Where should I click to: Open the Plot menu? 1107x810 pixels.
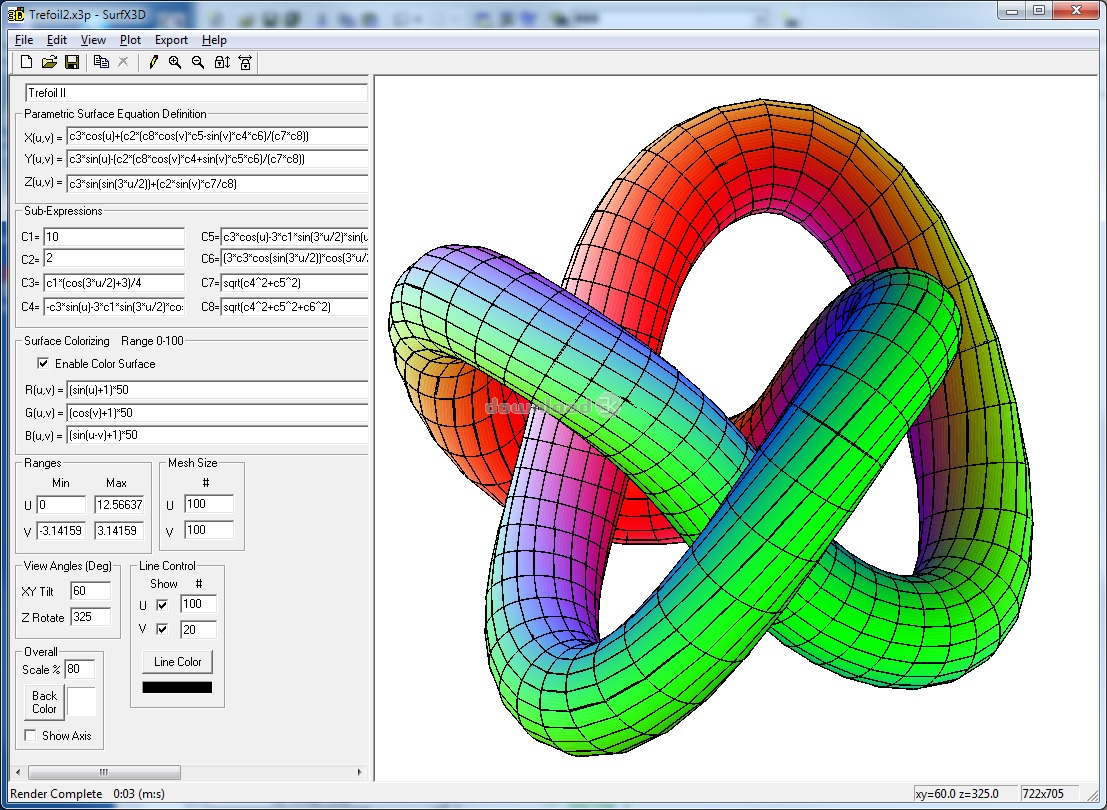tap(130, 40)
